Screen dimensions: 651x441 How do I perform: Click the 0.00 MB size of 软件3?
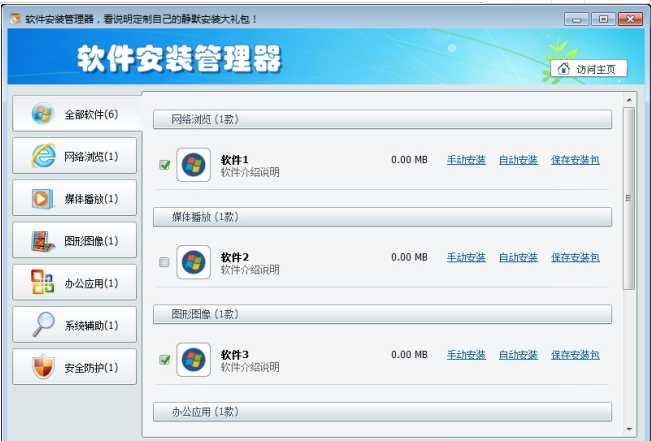tap(409, 355)
